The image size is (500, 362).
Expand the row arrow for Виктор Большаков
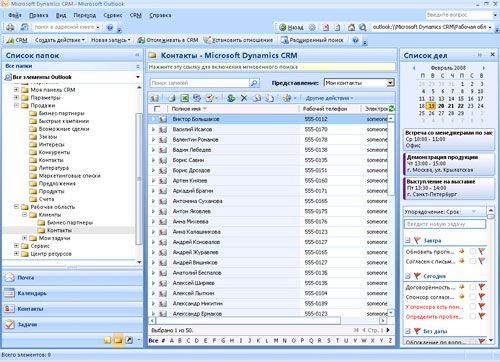click(153, 119)
